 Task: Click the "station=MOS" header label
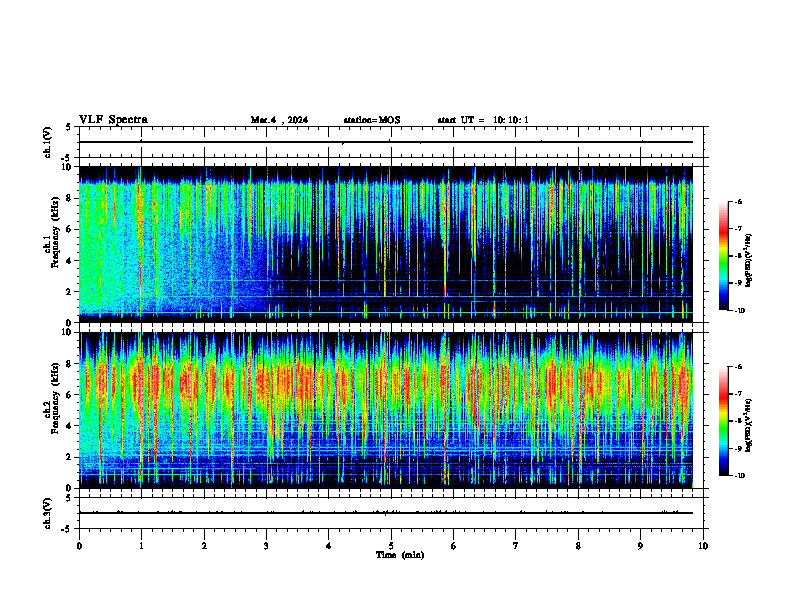coord(372,120)
